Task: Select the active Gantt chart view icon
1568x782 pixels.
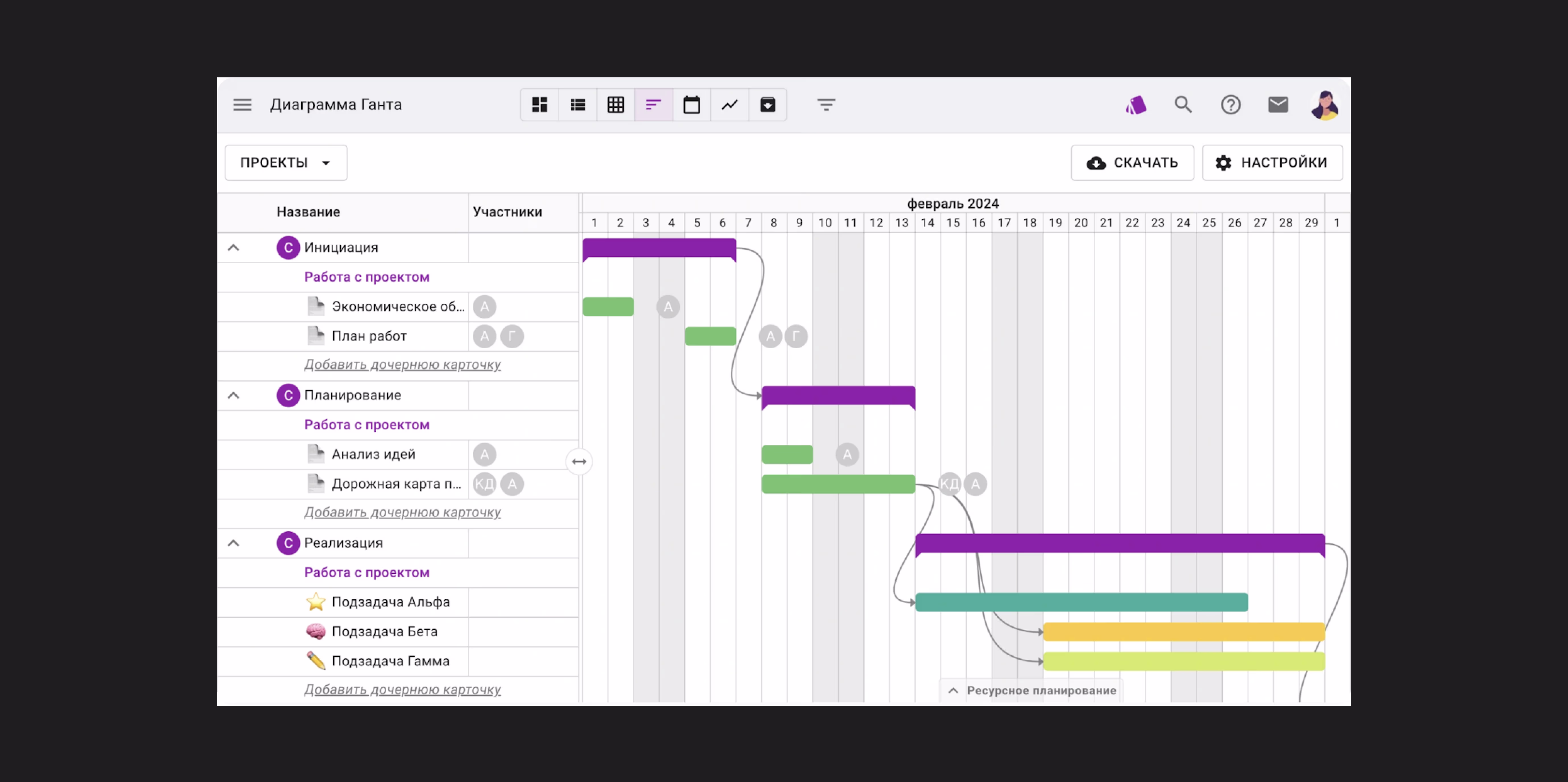Action: [x=653, y=105]
